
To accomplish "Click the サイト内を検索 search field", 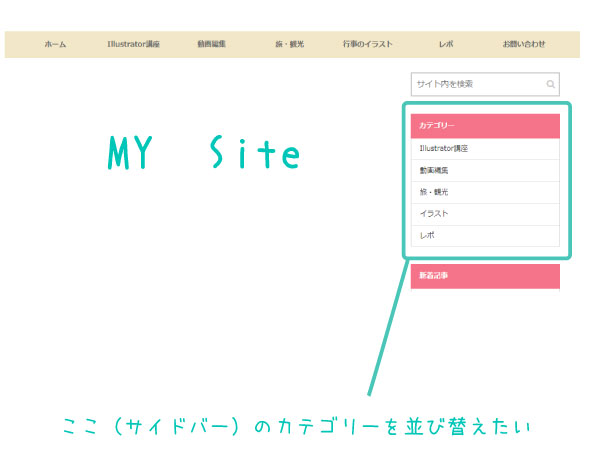I will [475, 85].
